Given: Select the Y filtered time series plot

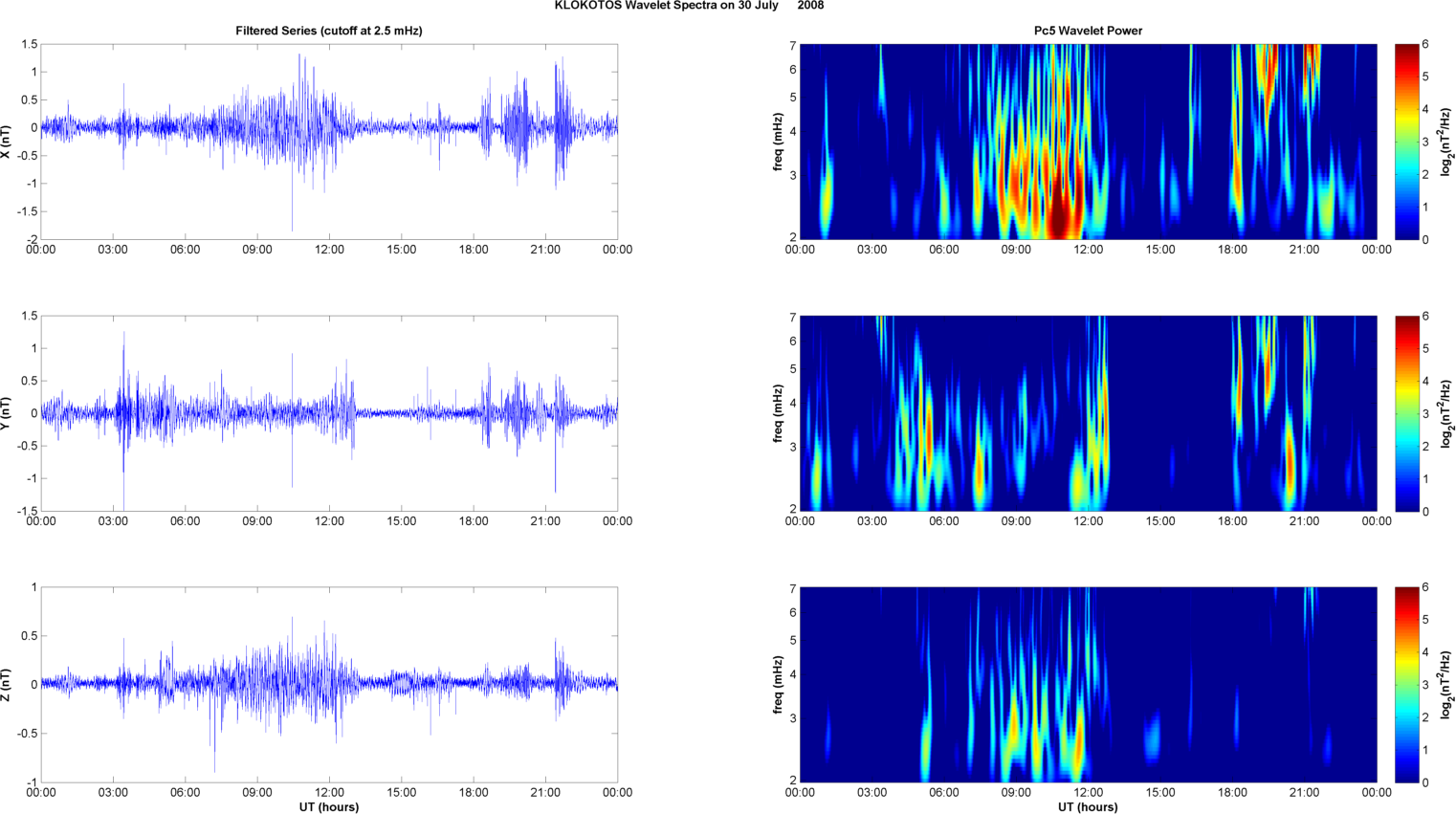Looking at the screenshot, I should 329,413.
